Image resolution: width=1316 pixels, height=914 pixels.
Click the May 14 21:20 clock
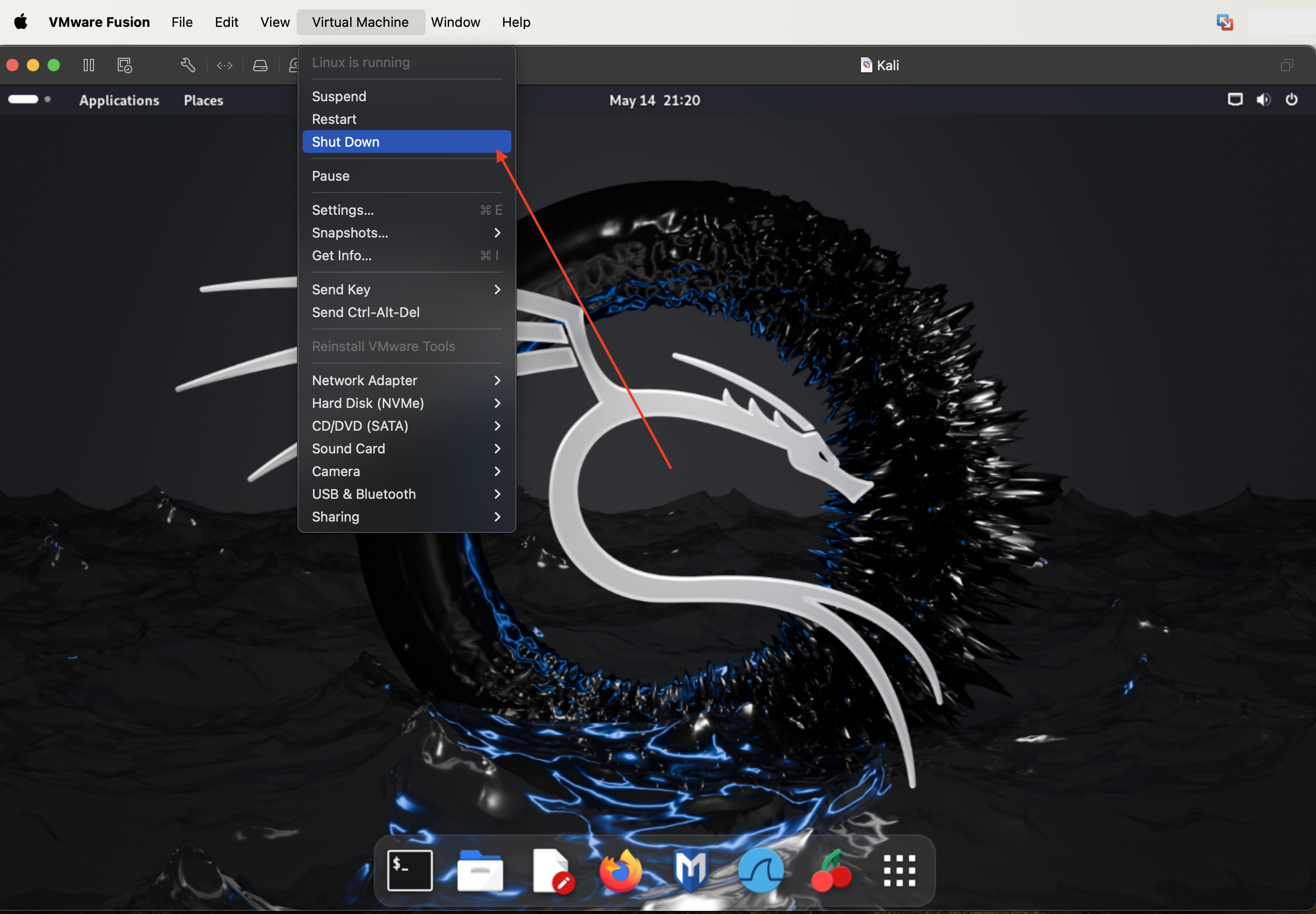(x=654, y=100)
